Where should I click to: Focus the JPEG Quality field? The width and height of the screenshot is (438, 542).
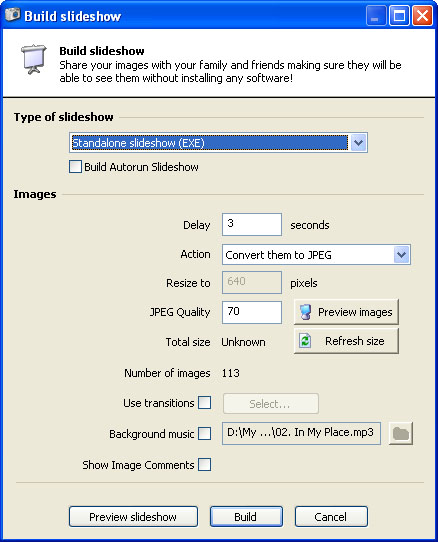click(252, 312)
